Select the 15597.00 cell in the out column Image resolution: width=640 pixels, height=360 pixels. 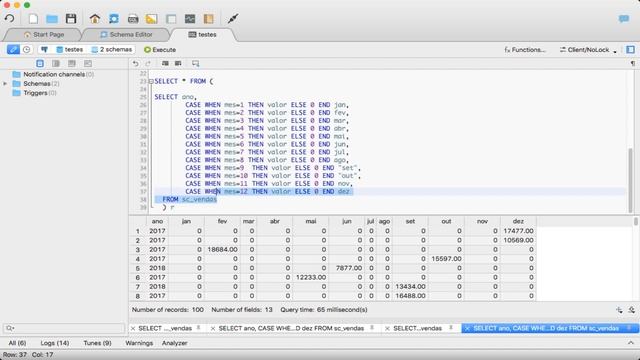coord(446,259)
